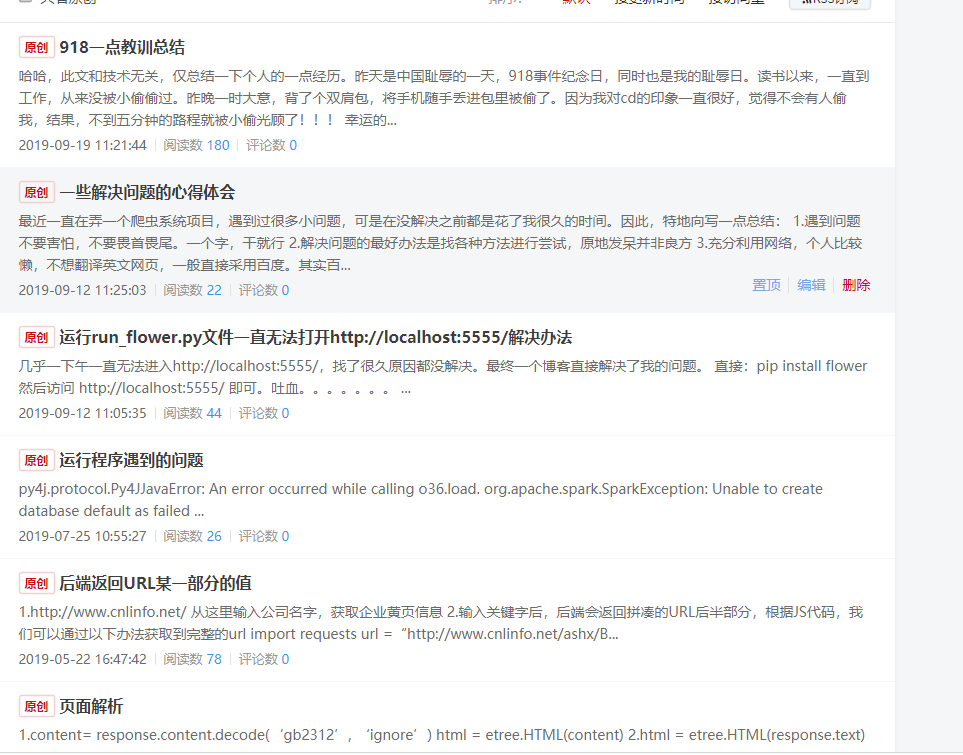Click the summary starting 'py4j.protocol.Py4JJavaError'

pos(421,500)
